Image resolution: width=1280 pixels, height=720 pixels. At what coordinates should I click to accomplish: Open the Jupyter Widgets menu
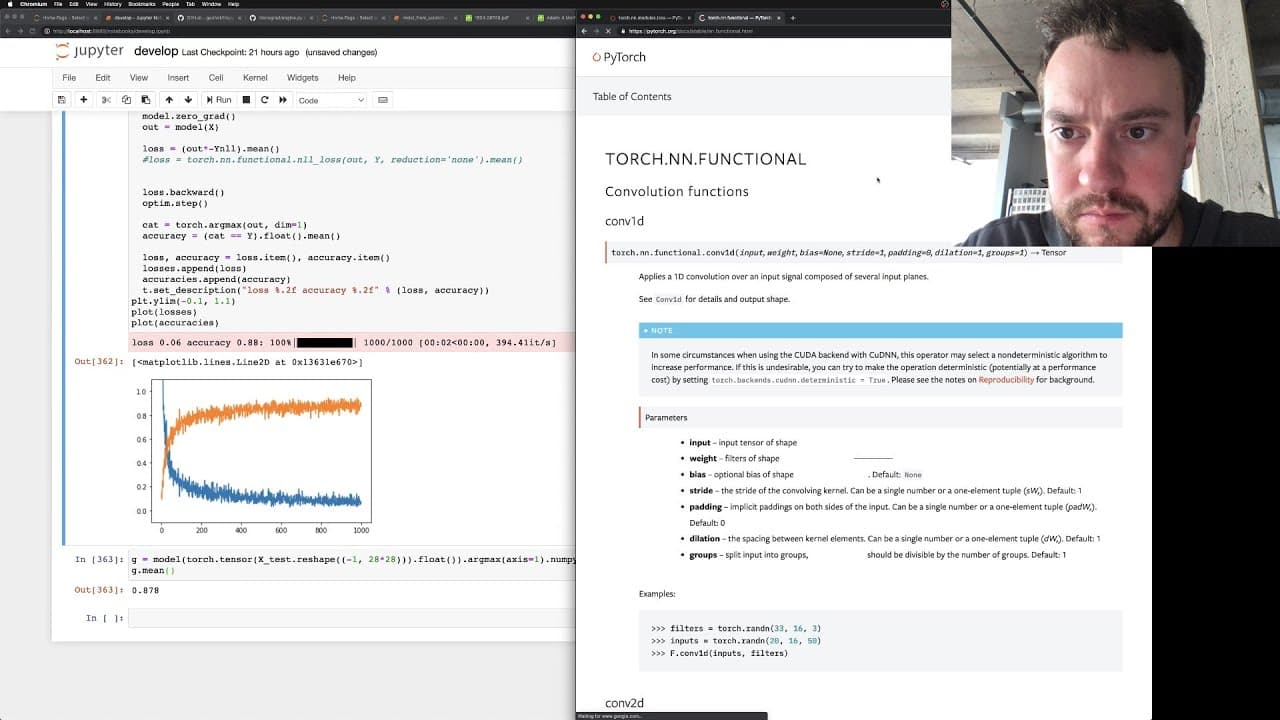coord(302,78)
